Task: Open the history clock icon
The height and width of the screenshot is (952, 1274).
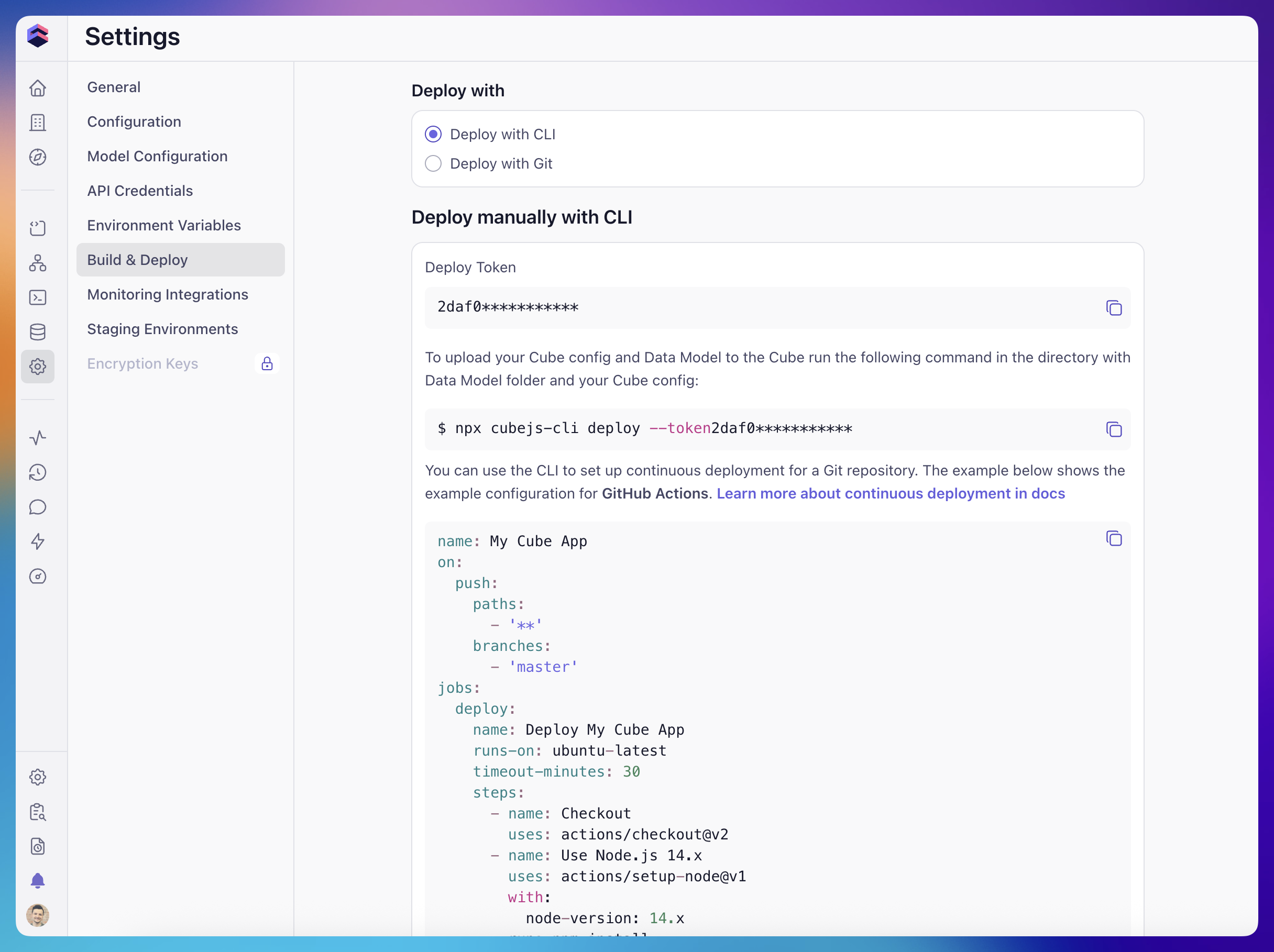Action: pos(38,472)
